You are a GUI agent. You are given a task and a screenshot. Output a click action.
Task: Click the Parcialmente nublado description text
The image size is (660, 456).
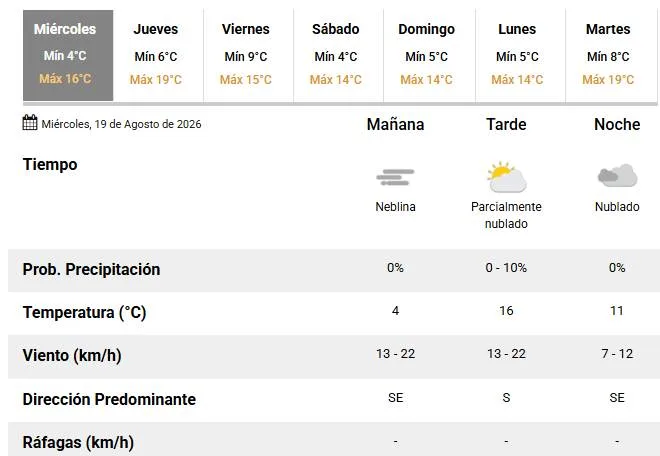[x=506, y=215]
